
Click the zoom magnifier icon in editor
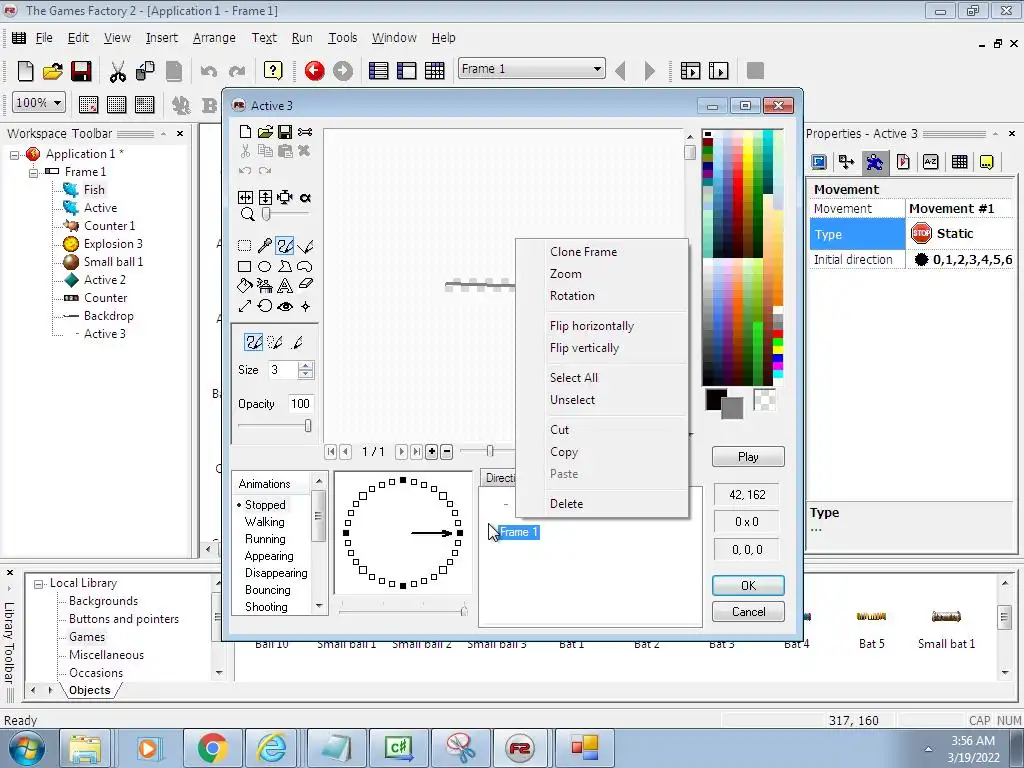247,214
